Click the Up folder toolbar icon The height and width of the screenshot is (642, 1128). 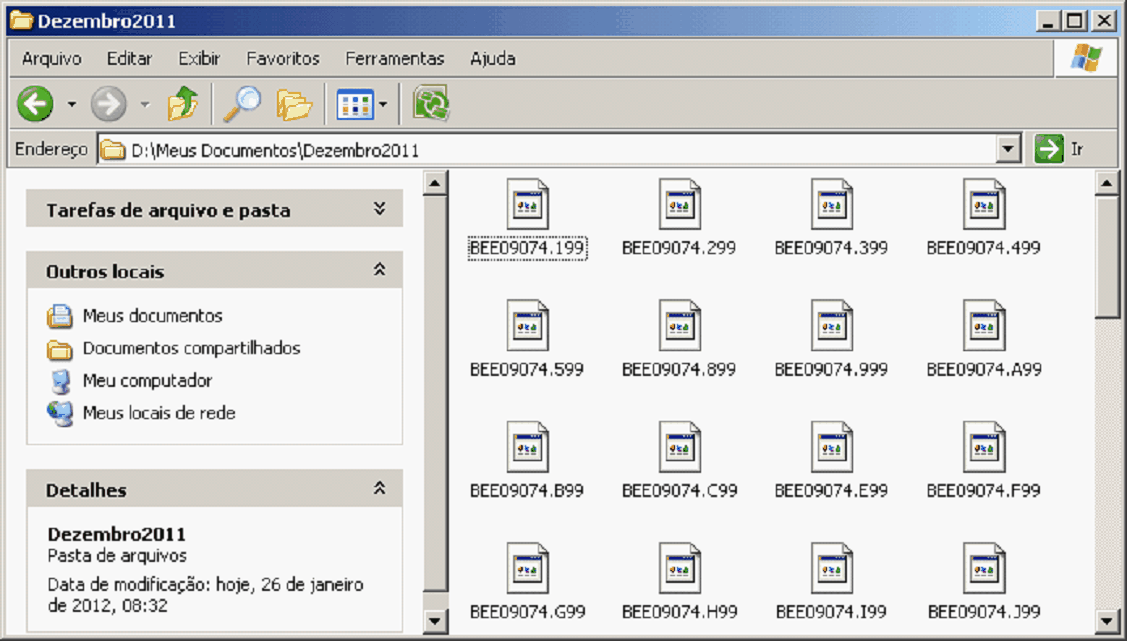(182, 103)
